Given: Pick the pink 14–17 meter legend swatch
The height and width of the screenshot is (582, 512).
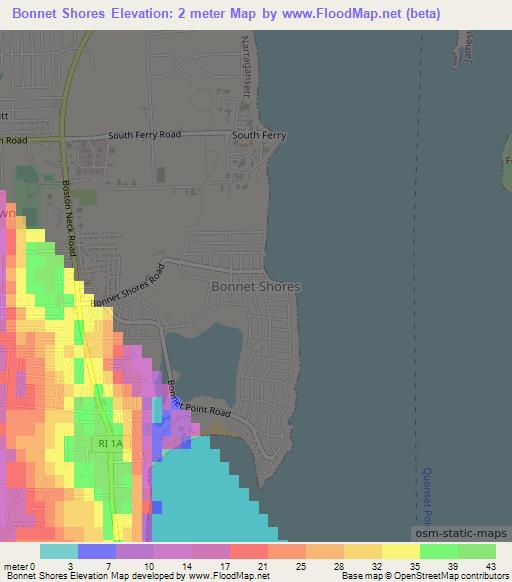Looking at the screenshot, I should point(211,551).
